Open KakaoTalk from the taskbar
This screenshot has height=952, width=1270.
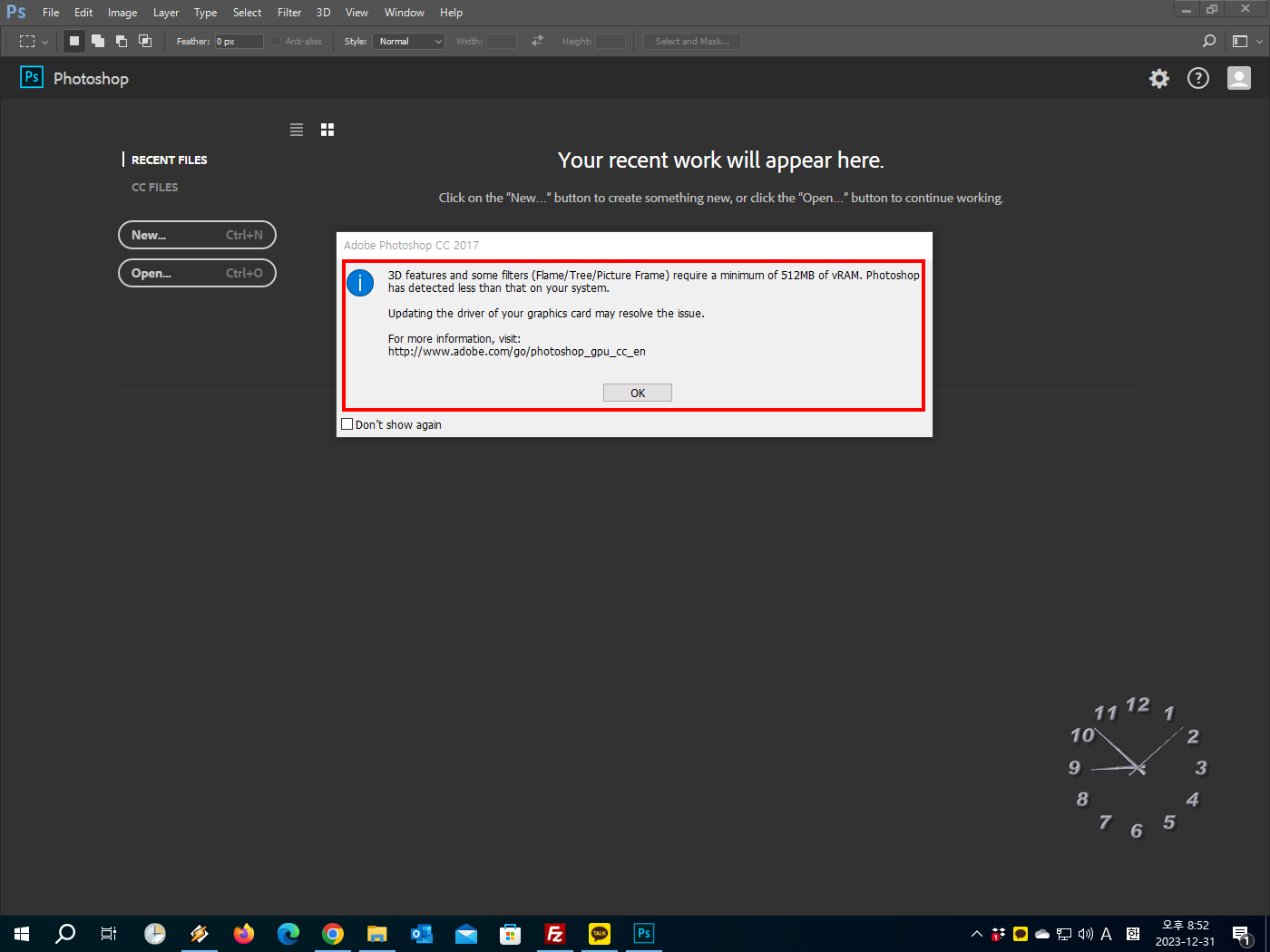600,934
